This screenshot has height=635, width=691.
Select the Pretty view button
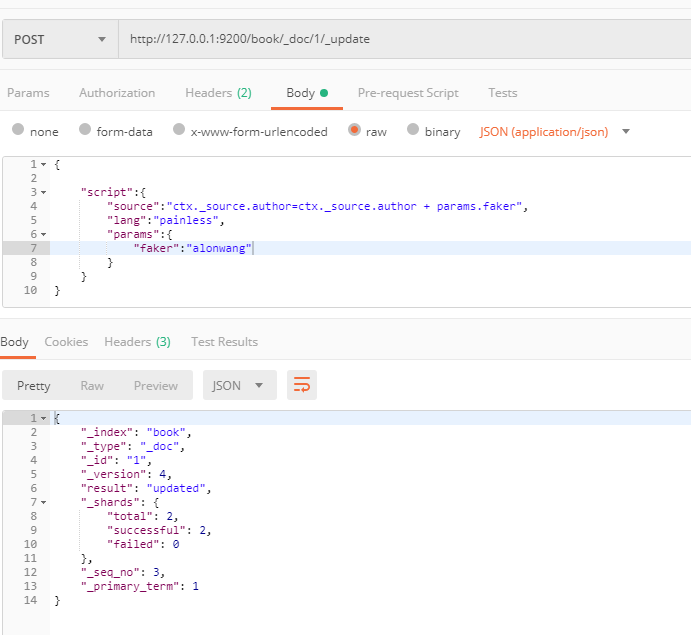click(x=33, y=386)
